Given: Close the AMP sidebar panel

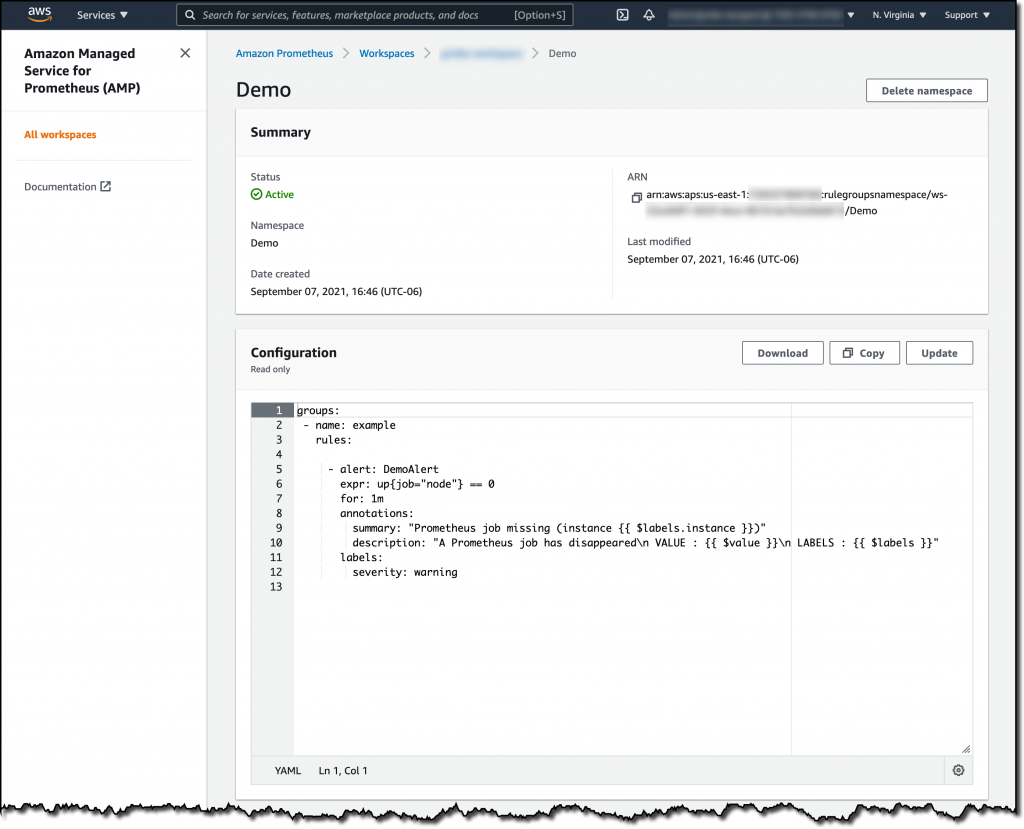Looking at the screenshot, I should (x=185, y=52).
